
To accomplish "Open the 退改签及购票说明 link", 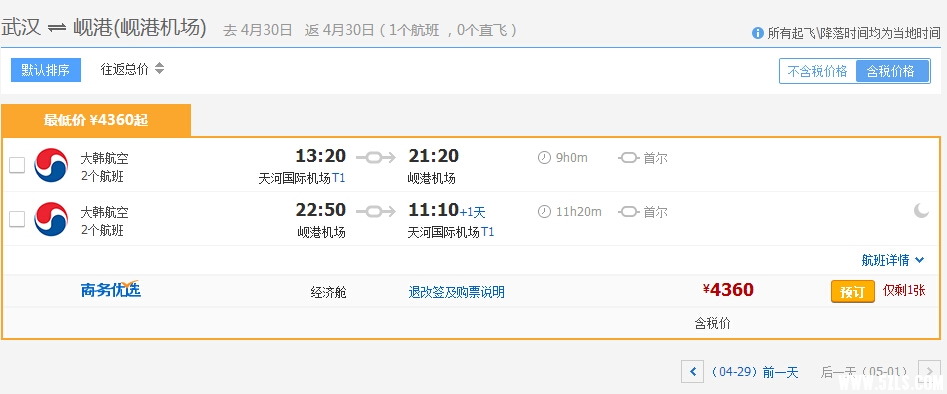I will [457, 292].
